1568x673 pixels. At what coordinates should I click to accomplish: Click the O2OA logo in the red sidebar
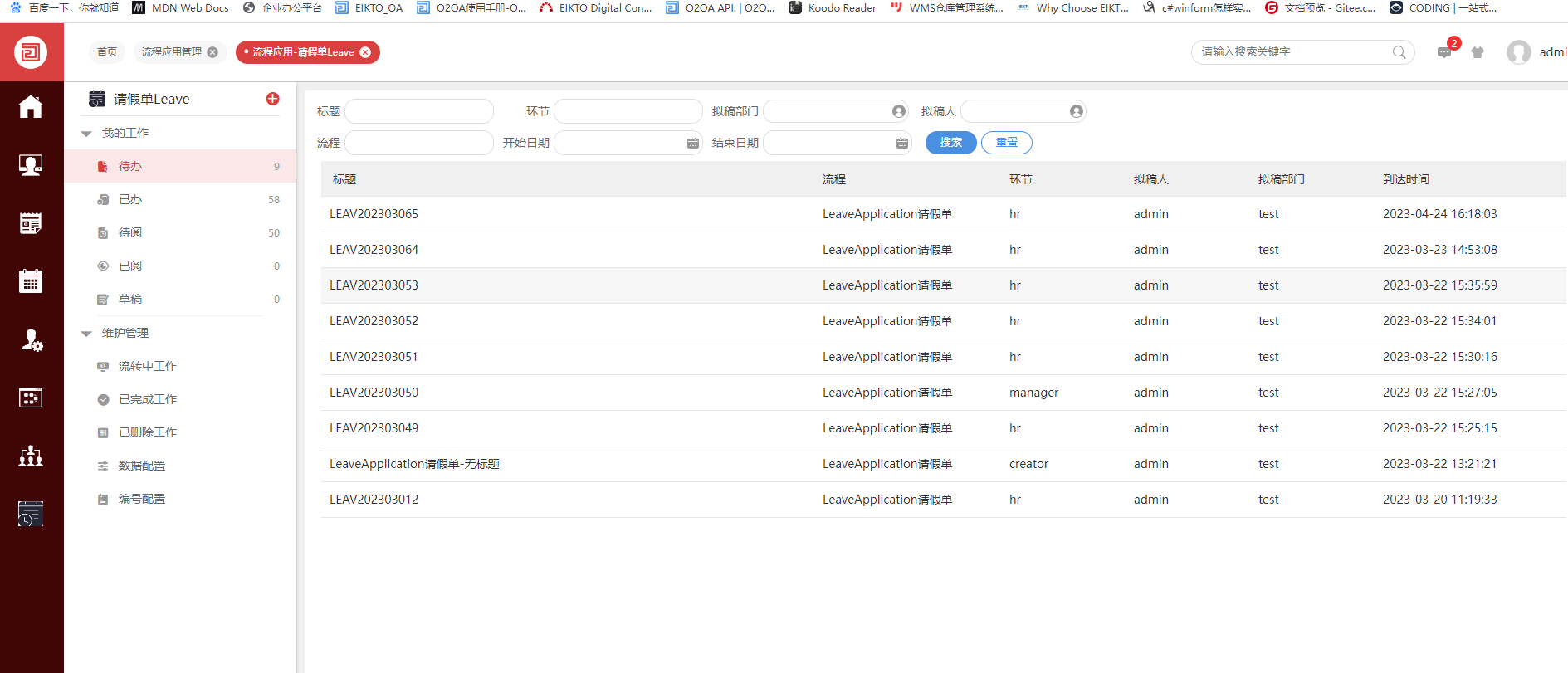click(31, 52)
